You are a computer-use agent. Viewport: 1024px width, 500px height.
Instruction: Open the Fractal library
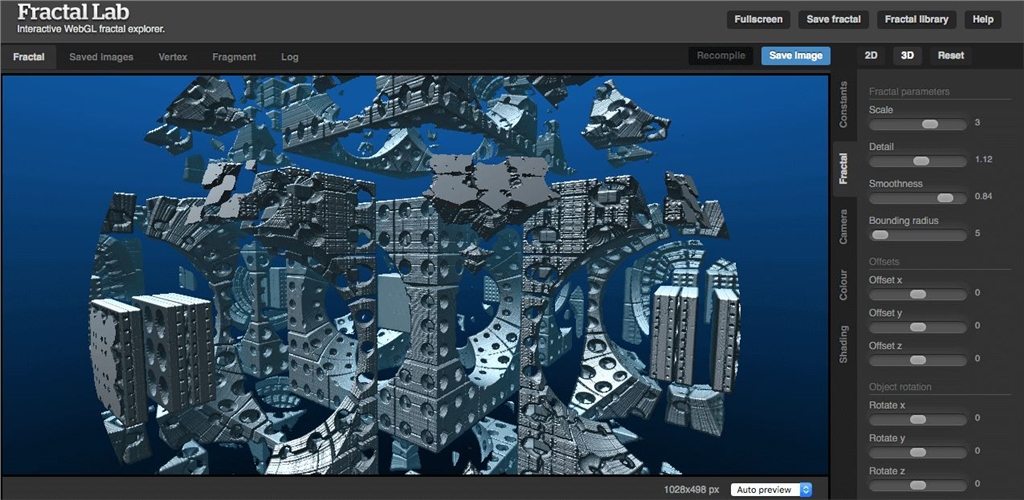click(917, 19)
